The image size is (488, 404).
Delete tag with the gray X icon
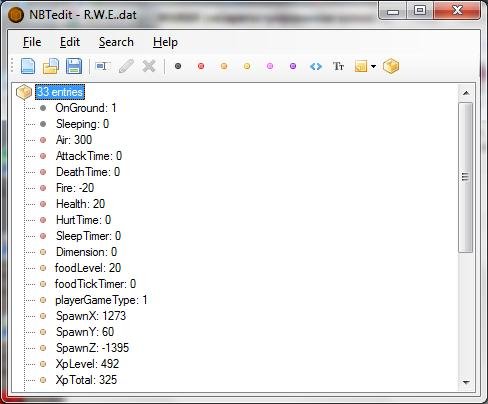149,66
